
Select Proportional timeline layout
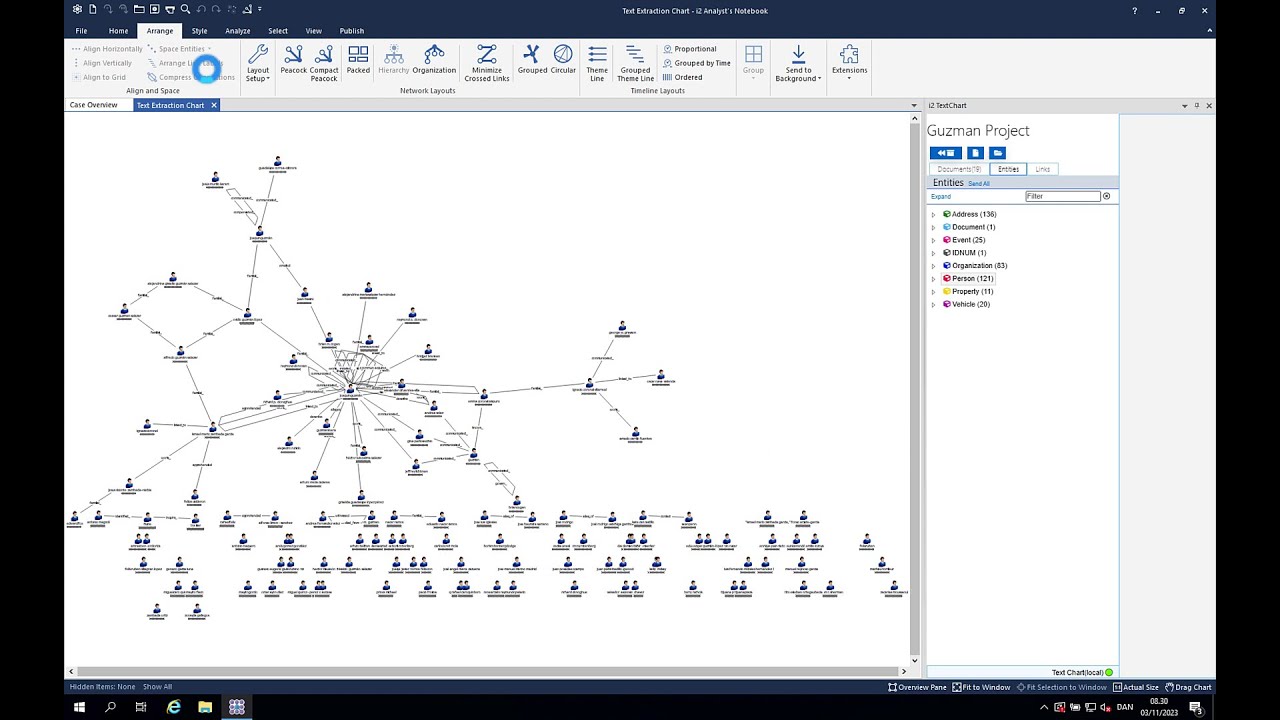(690, 48)
